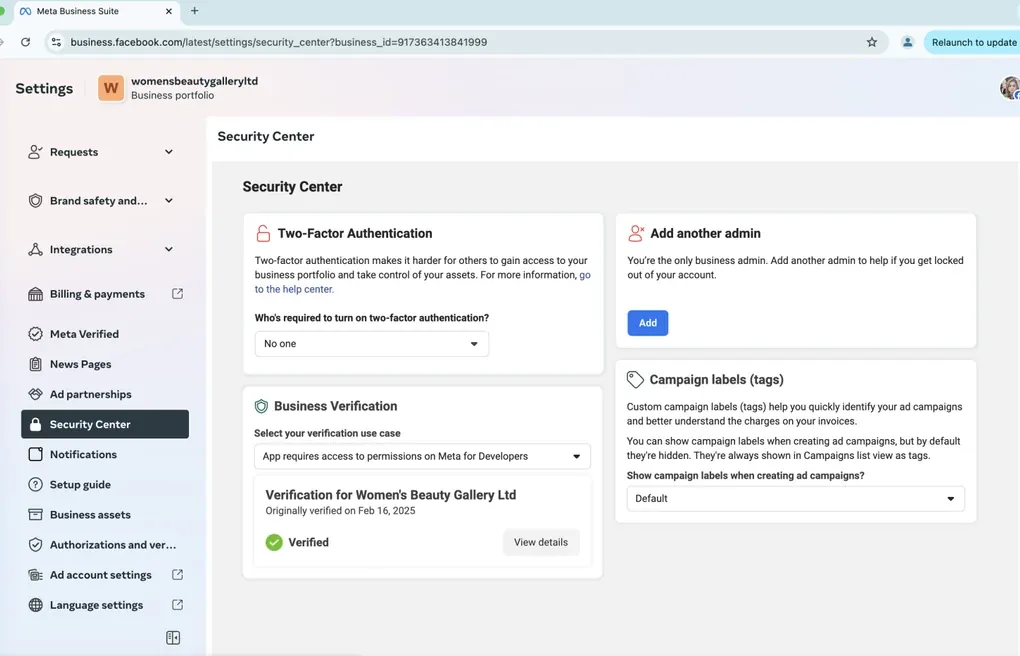Open the Chrome profile icon
The width and height of the screenshot is (1020, 656).
pyautogui.click(x=907, y=42)
